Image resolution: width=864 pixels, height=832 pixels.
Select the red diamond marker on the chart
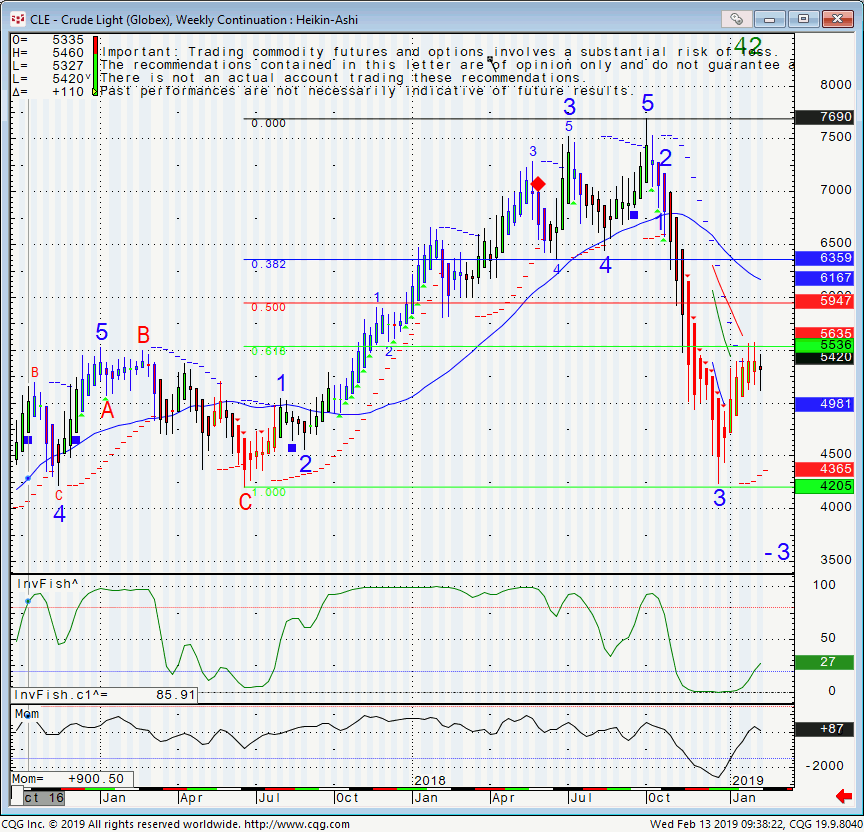pyautogui.click(x=538, y=184)
